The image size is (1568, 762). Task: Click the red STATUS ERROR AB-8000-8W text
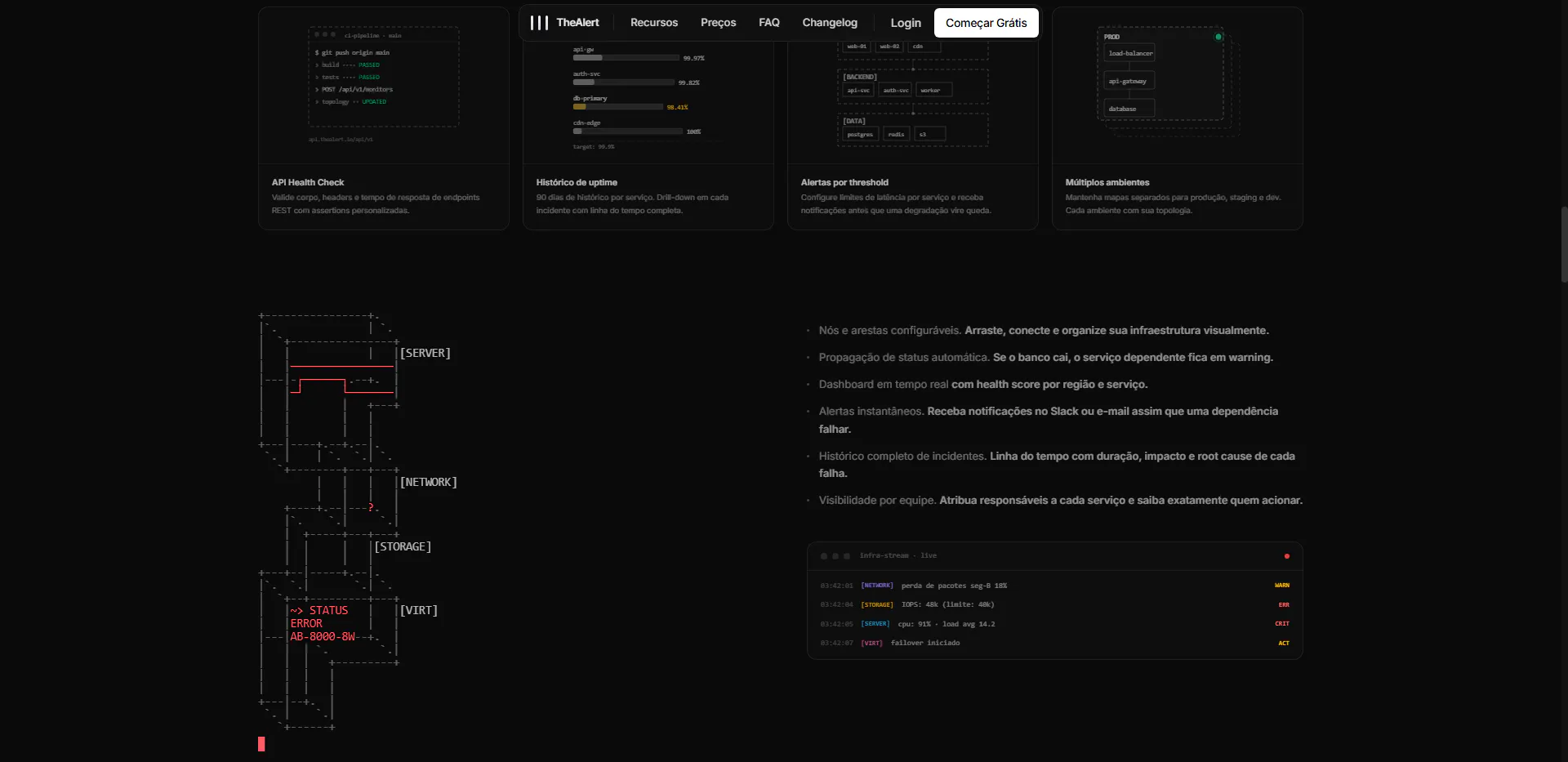point(323,623)
